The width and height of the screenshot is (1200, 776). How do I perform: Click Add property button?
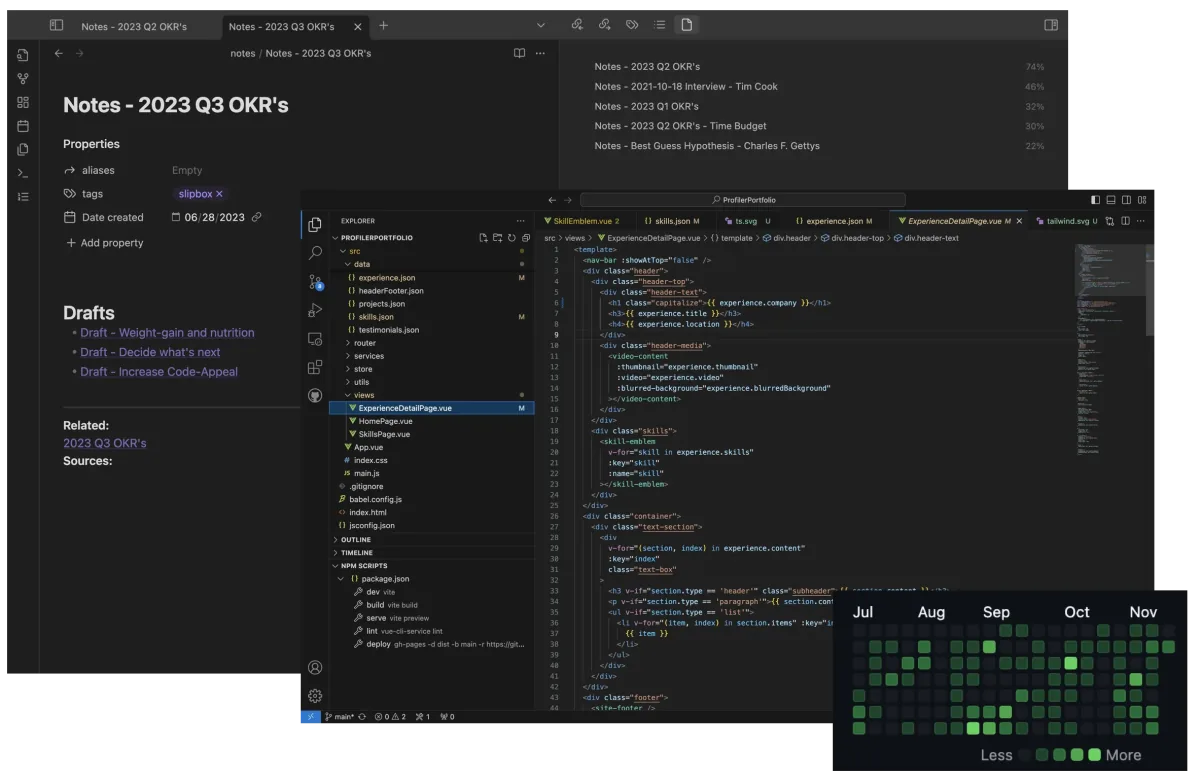pos(105,243)
